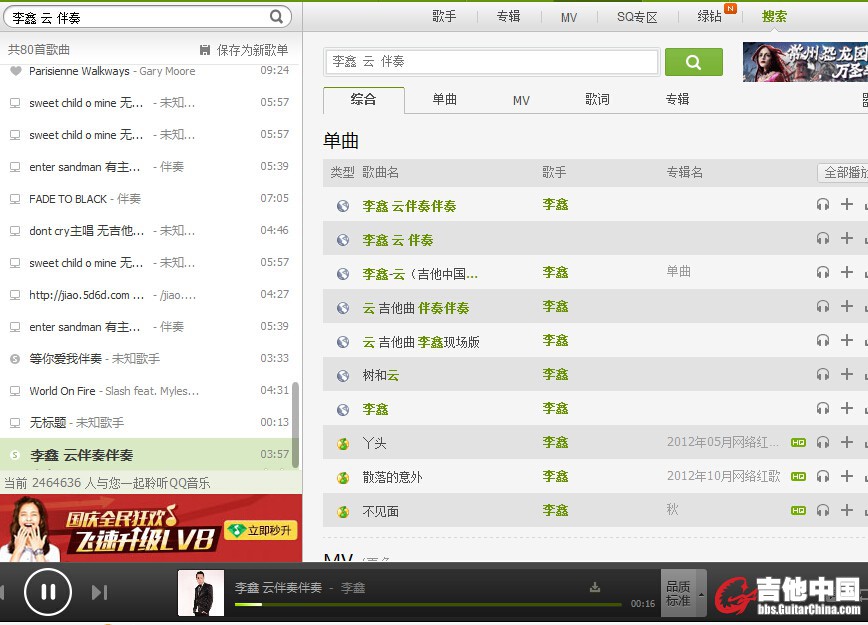Click main search field with 李鑫 云 伴奏
Image resolution: width=868 pixels, height=625 pixels.
[x=491, y=62]
